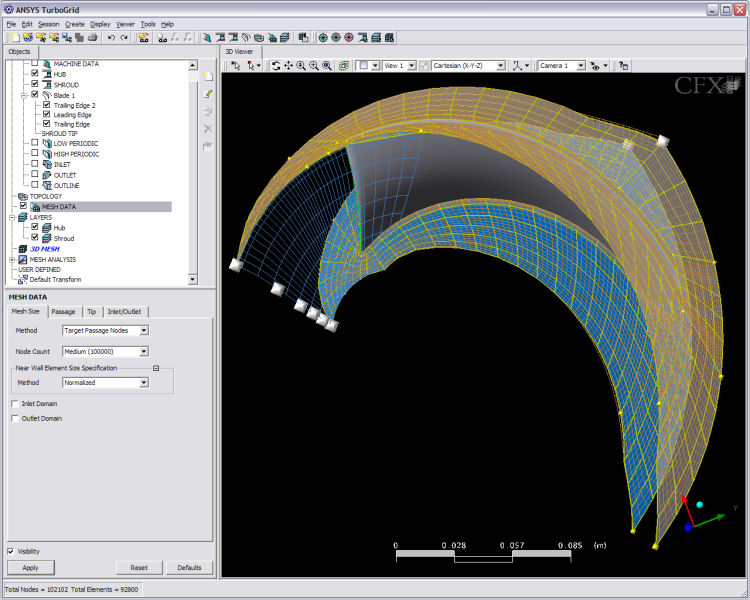
Task: Uncheck the HUB visibility checkbox
Action: tap(35, 73)
